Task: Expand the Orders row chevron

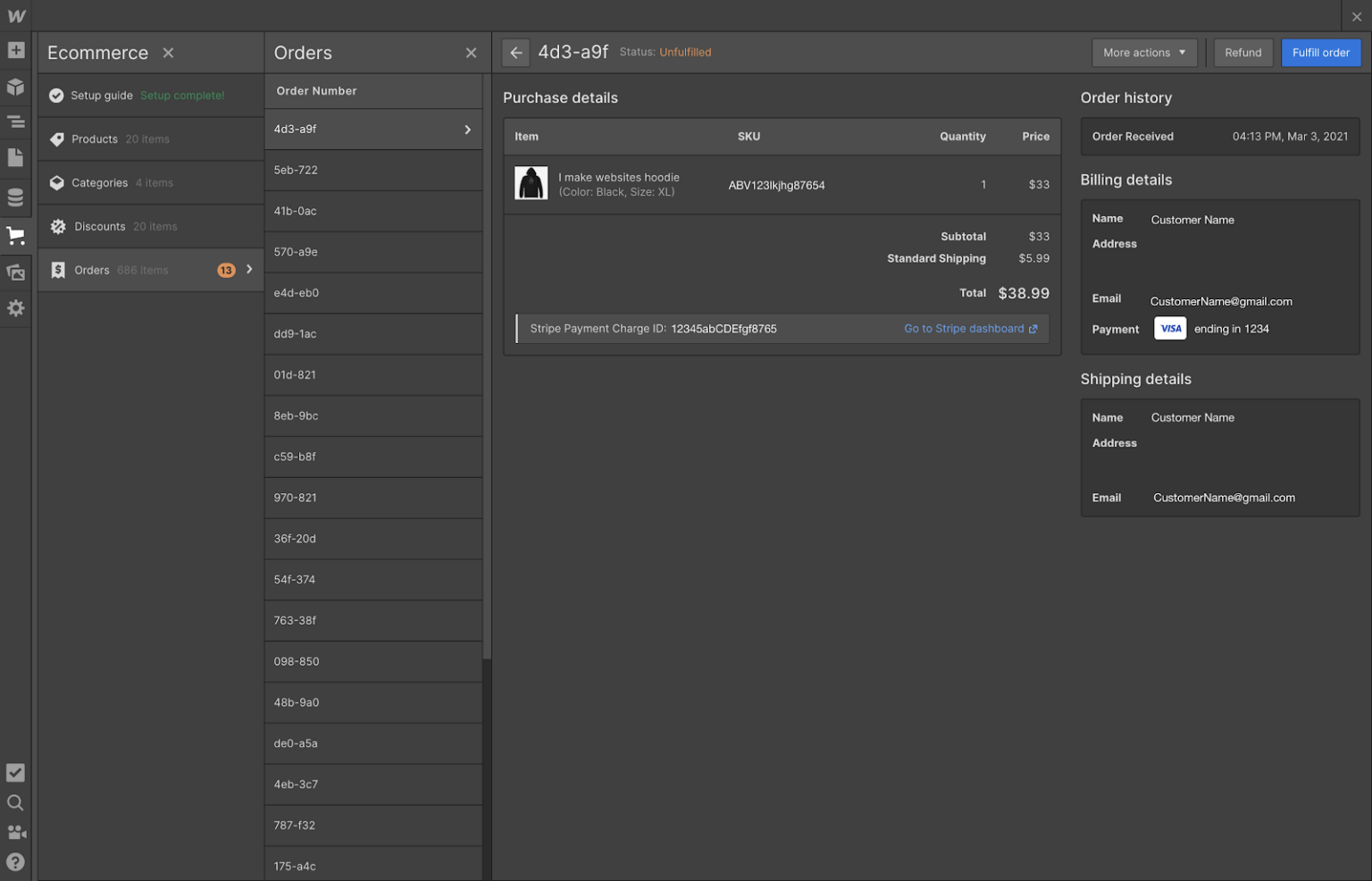Action: click(249, 269)
